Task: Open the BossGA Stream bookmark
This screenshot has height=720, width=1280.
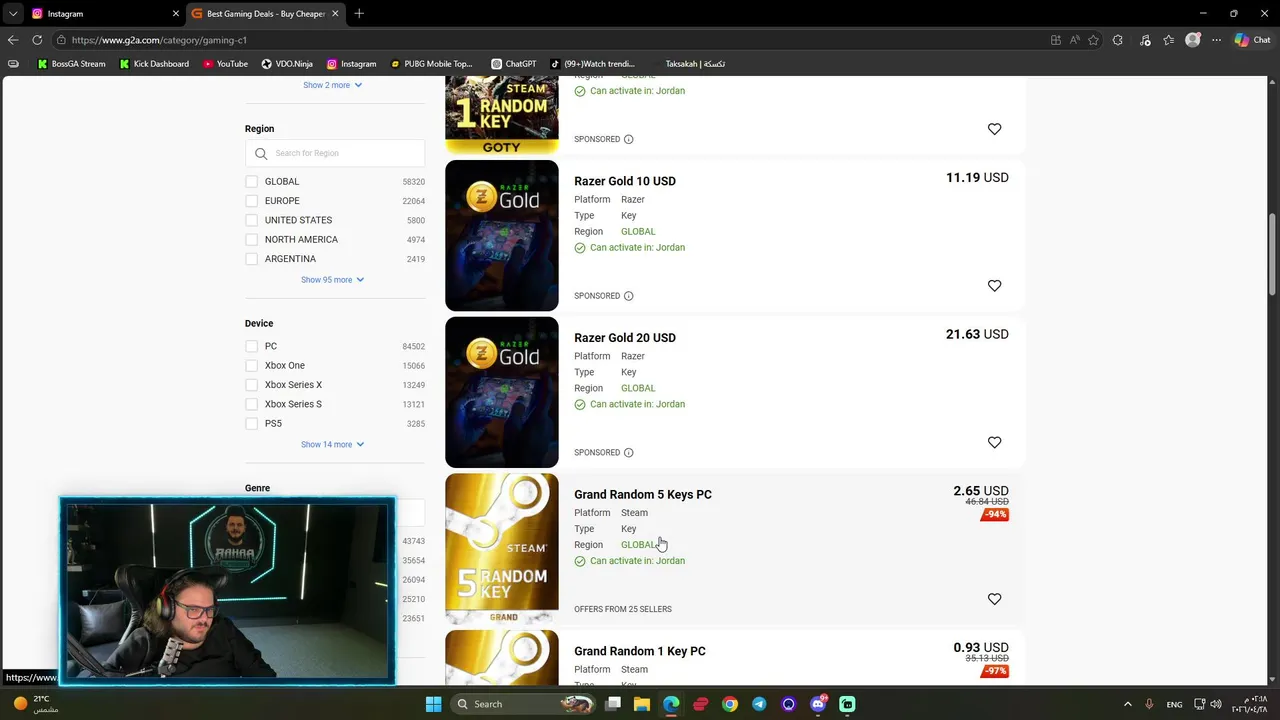Action: (71, 64)
